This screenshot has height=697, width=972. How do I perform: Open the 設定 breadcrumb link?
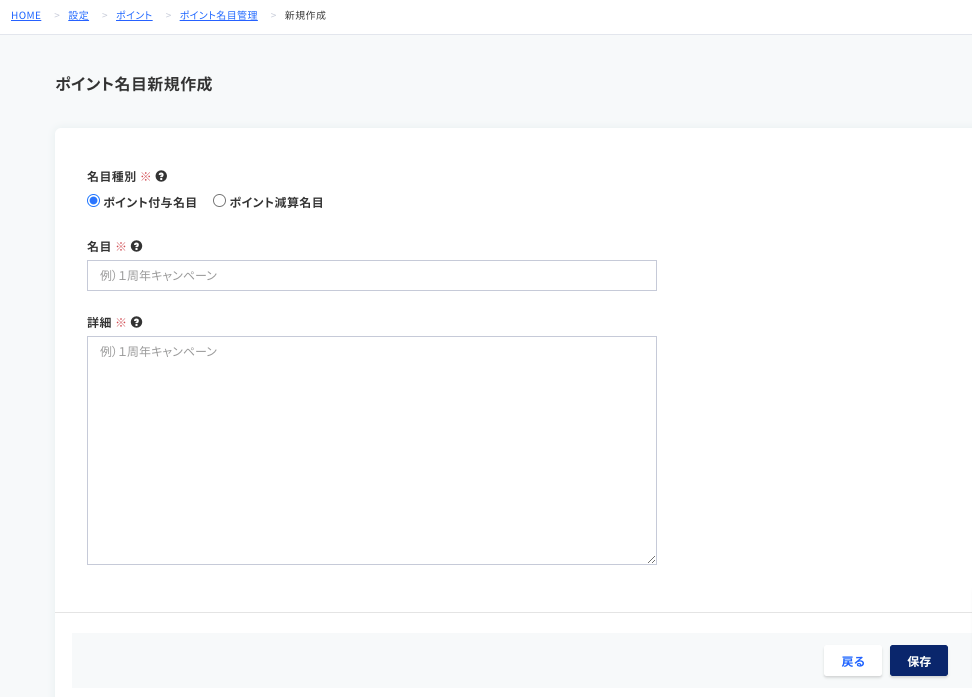[x=78, y=16]
